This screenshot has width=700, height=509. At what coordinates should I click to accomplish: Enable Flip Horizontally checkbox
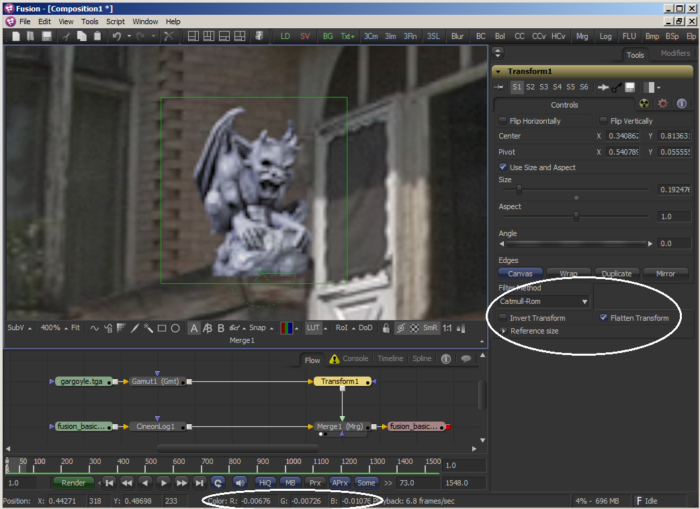click(x=503, y=121)
